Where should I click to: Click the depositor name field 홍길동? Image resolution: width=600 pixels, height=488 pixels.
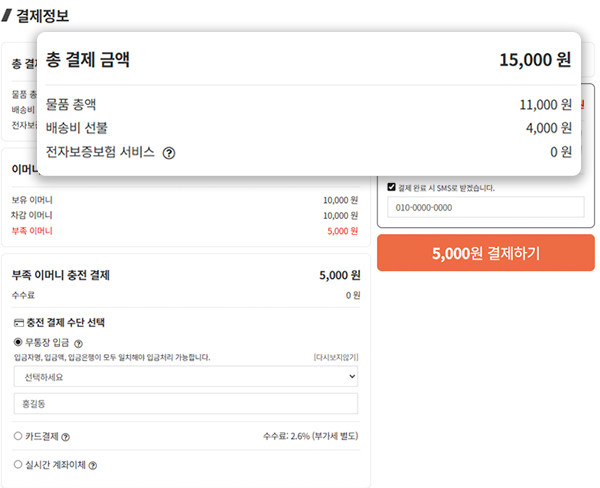coord(186,403)
